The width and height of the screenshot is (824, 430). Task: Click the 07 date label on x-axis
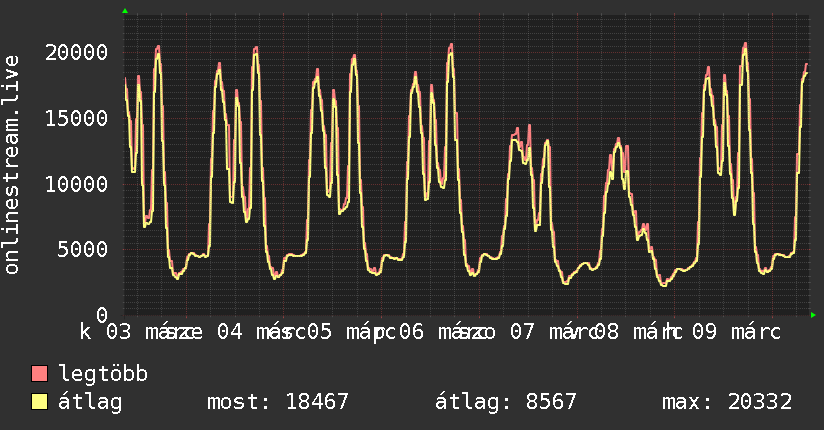point(522,332)
